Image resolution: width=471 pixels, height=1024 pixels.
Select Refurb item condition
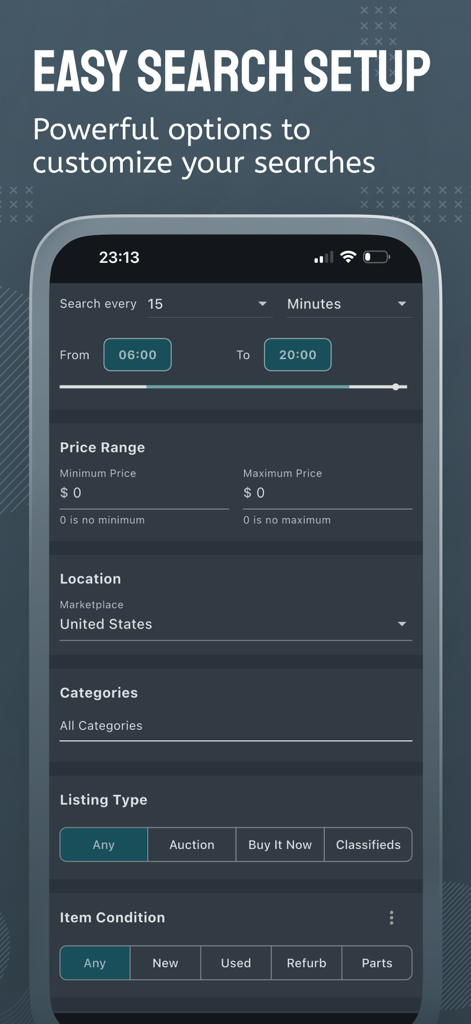[x=306, y=963]
